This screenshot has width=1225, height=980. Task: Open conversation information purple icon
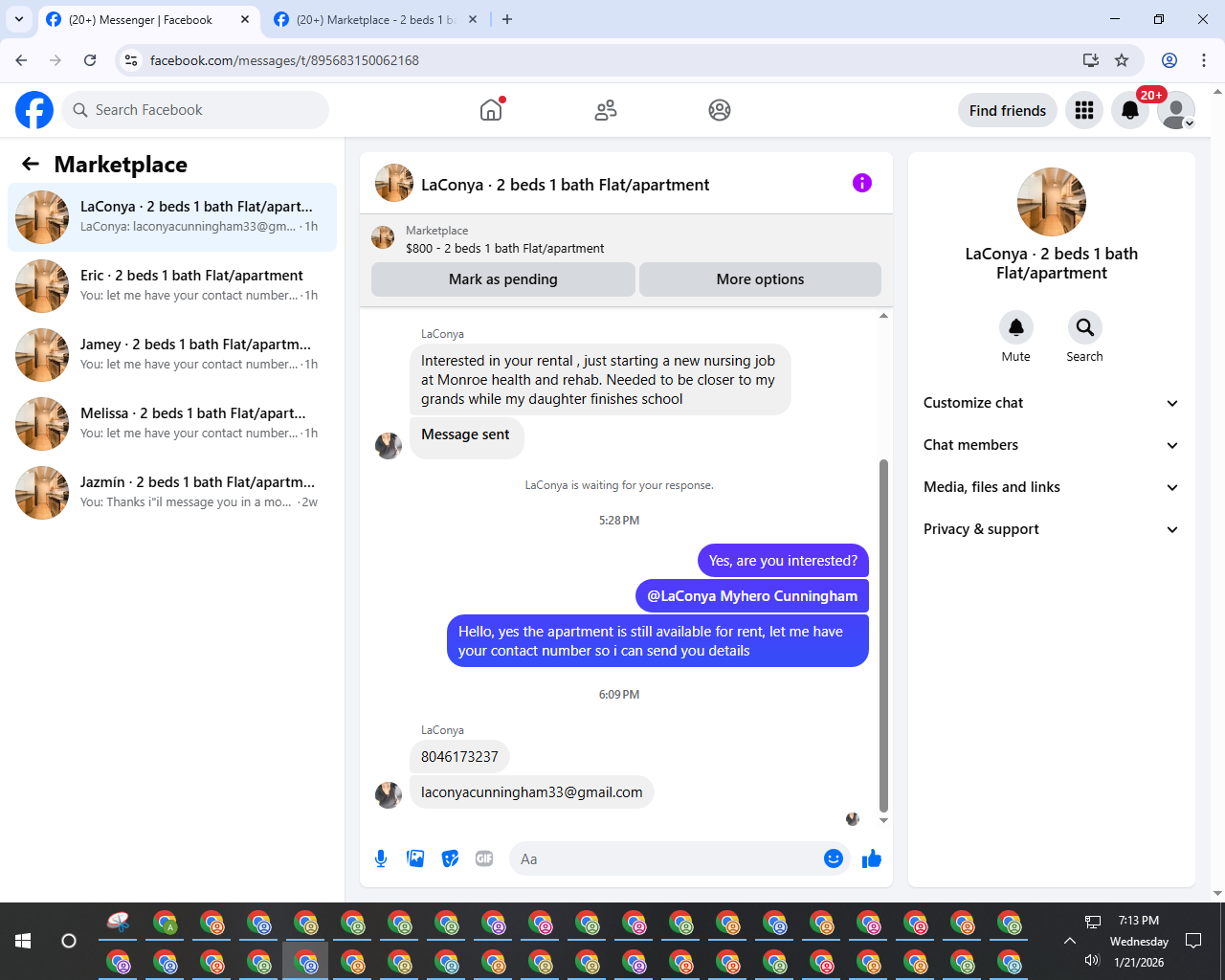(862, 183)
